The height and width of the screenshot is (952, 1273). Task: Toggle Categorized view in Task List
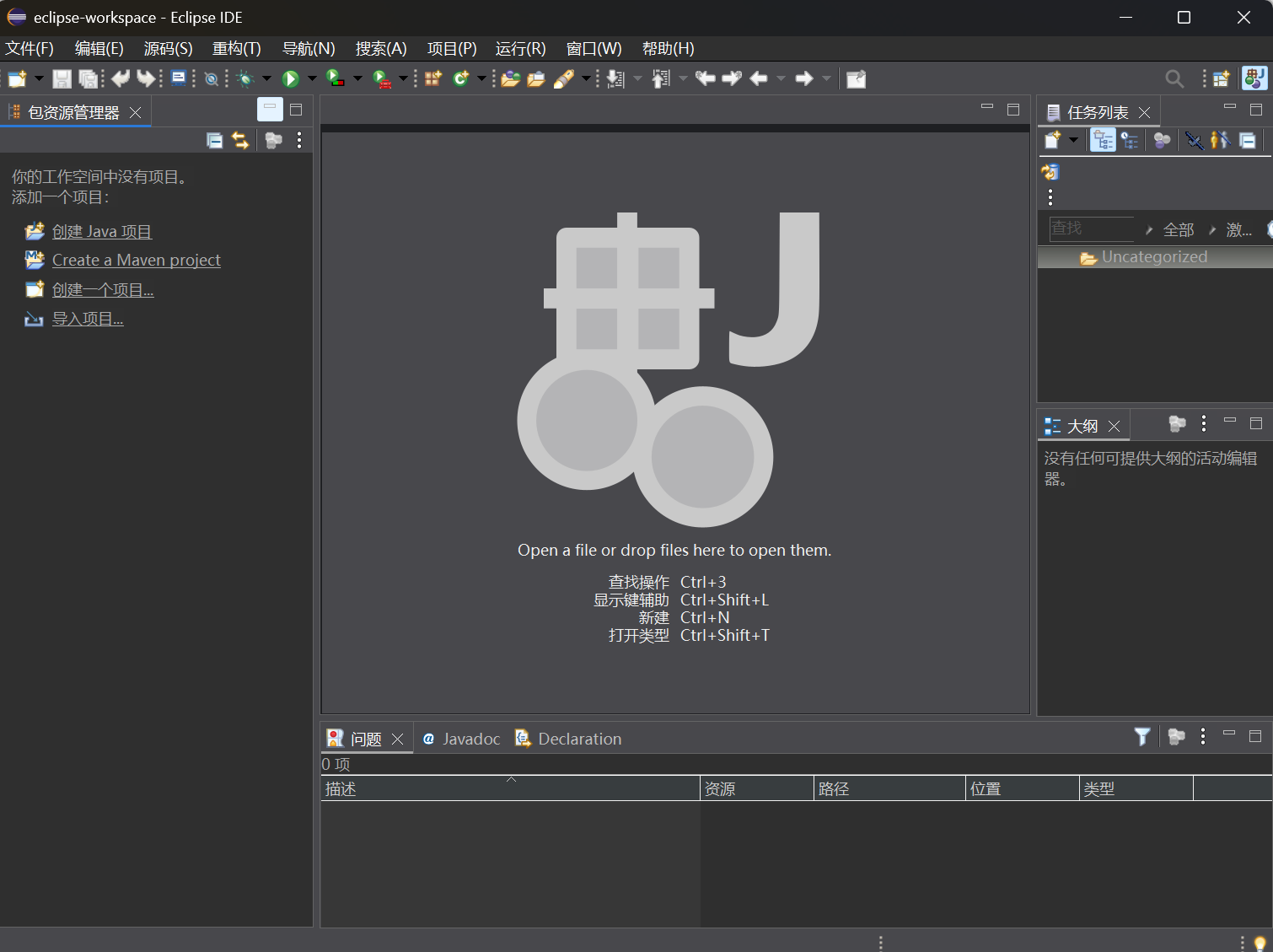click(1103, 141)
